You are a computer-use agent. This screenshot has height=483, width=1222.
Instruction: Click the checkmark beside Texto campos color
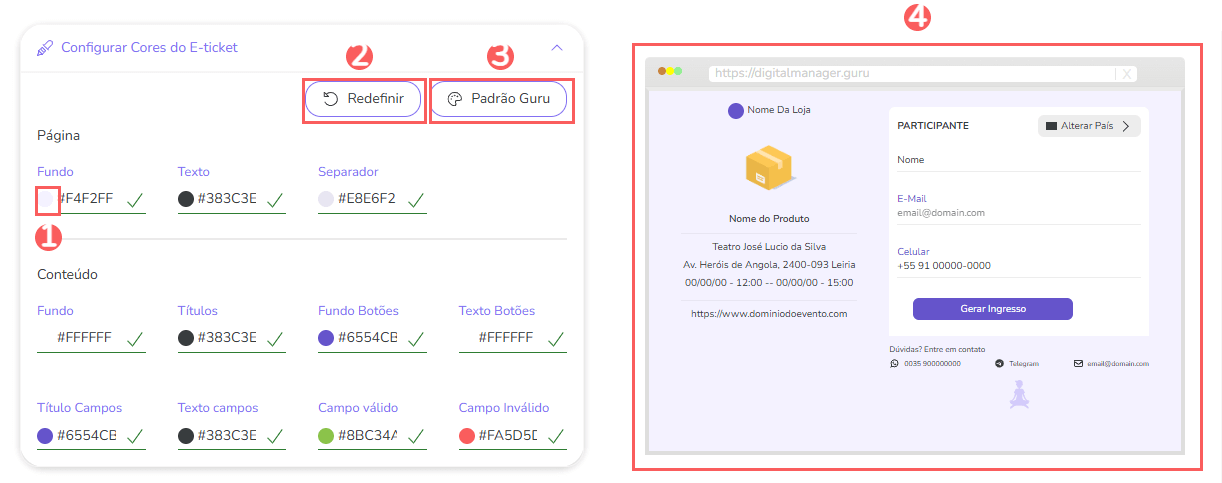[x=275, y=437]
